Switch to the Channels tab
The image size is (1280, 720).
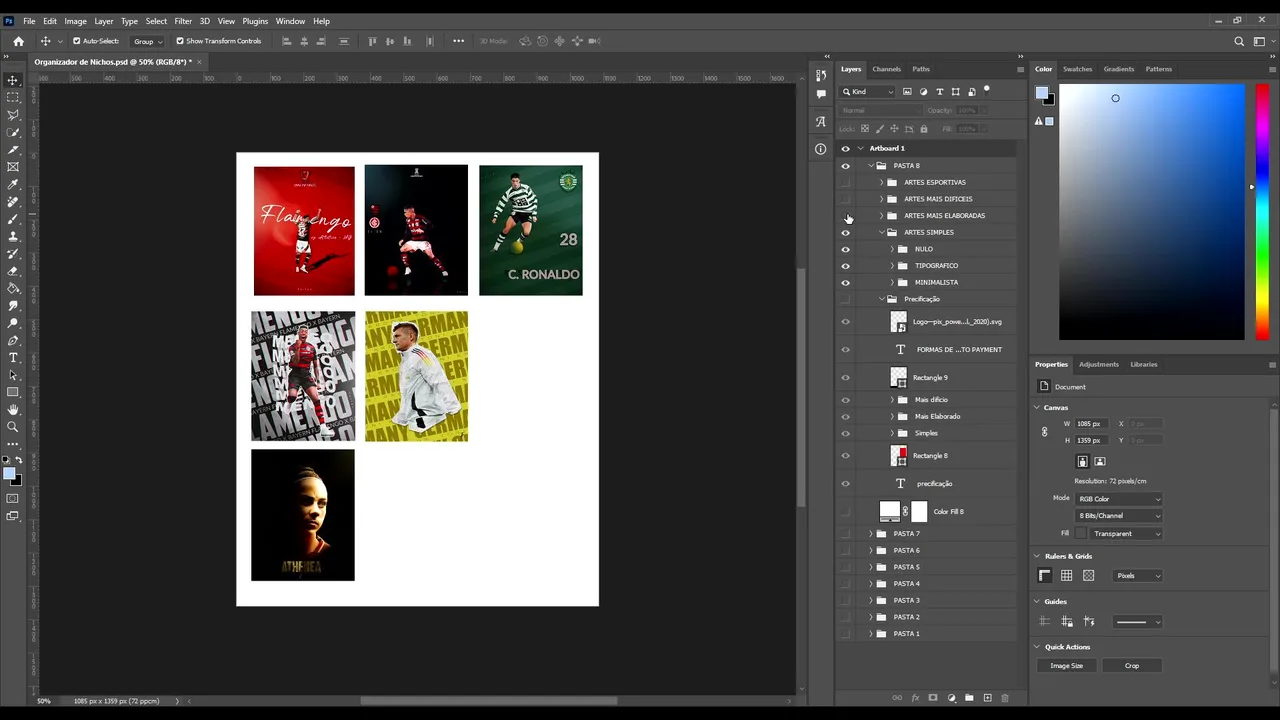(887, 69)
